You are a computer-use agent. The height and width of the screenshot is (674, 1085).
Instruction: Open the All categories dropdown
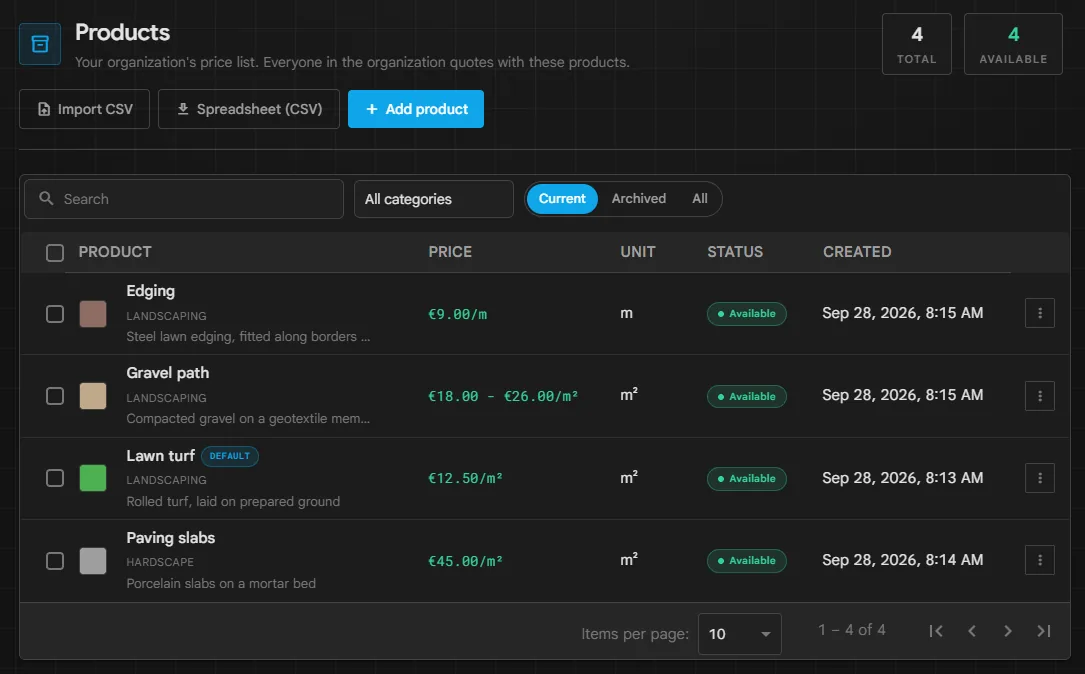pos(434,199)
